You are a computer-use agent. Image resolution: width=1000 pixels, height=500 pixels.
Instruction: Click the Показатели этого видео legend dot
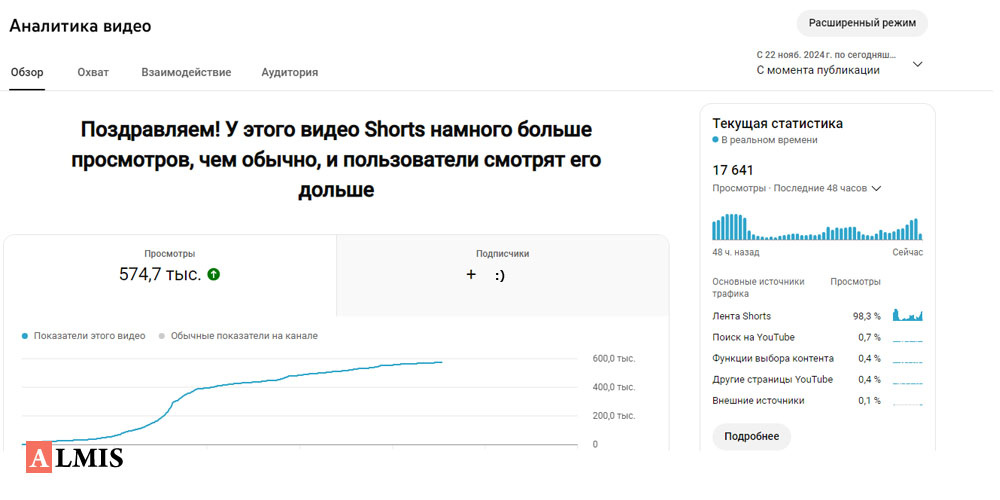click(x=25, y=336)
